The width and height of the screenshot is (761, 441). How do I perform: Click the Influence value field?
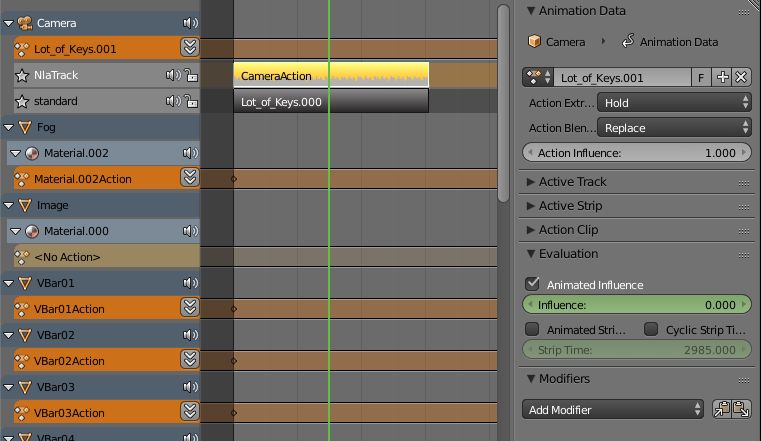click(x=637, y=305)
